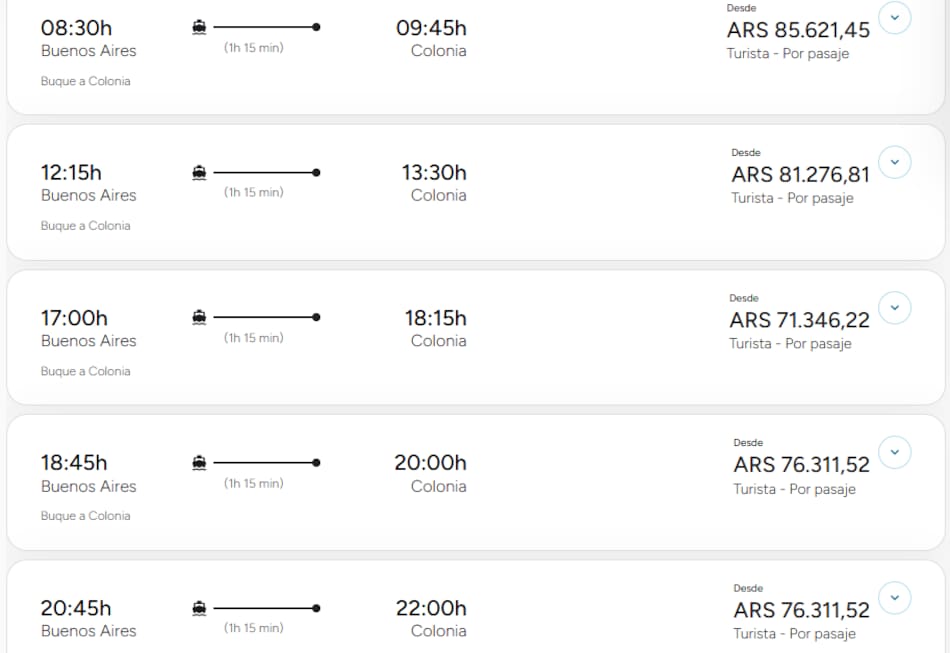Click the ferry icon on the 17:00h trip
The image size is (950, 653).
[x=199, y=318]
